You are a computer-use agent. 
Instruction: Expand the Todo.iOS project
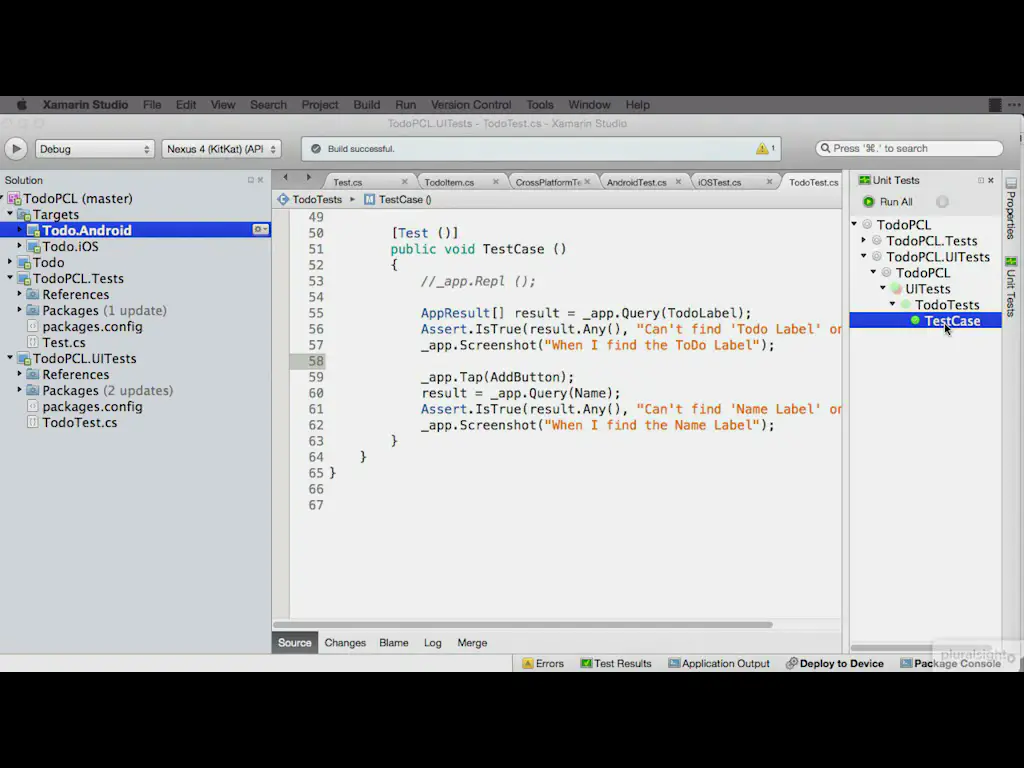point(20,246)
